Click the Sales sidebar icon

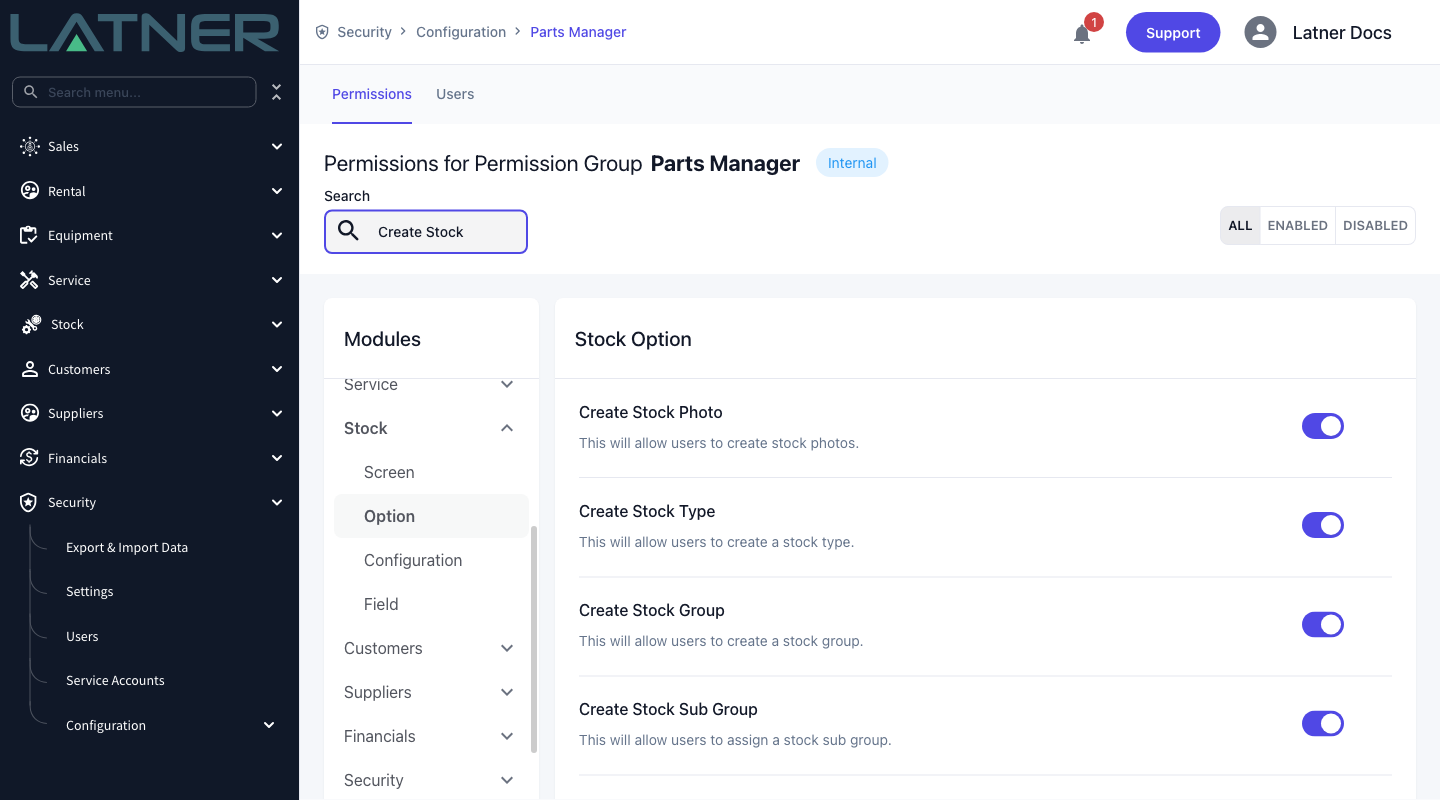tap(29, 146)
